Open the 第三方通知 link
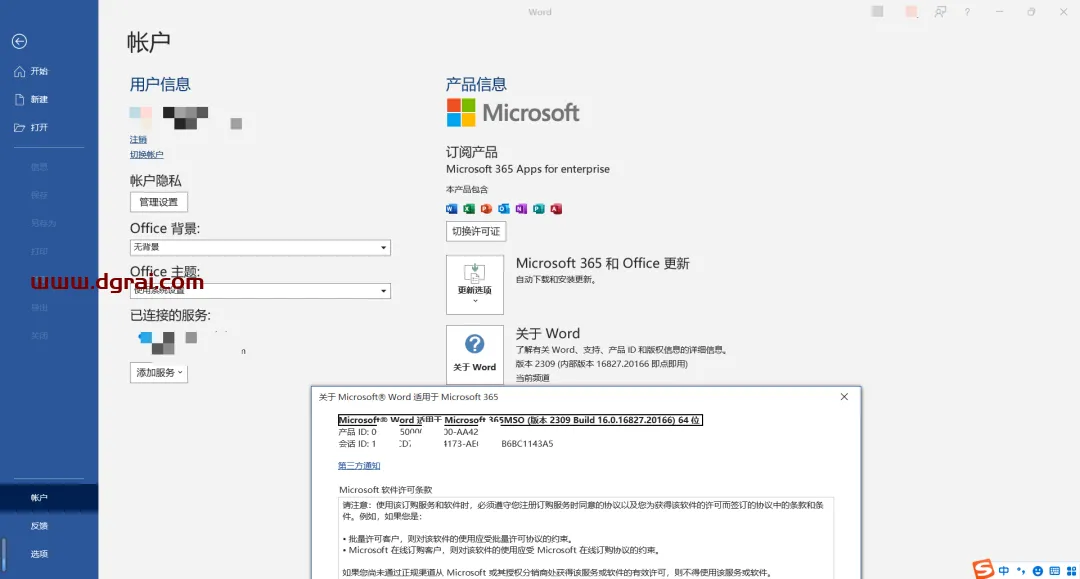1080x579 pixels. 359,466
